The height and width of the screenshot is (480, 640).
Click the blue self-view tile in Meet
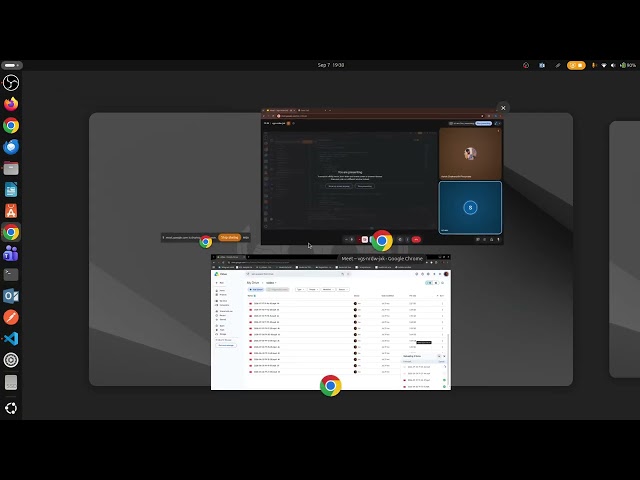[x=470, y=207]
